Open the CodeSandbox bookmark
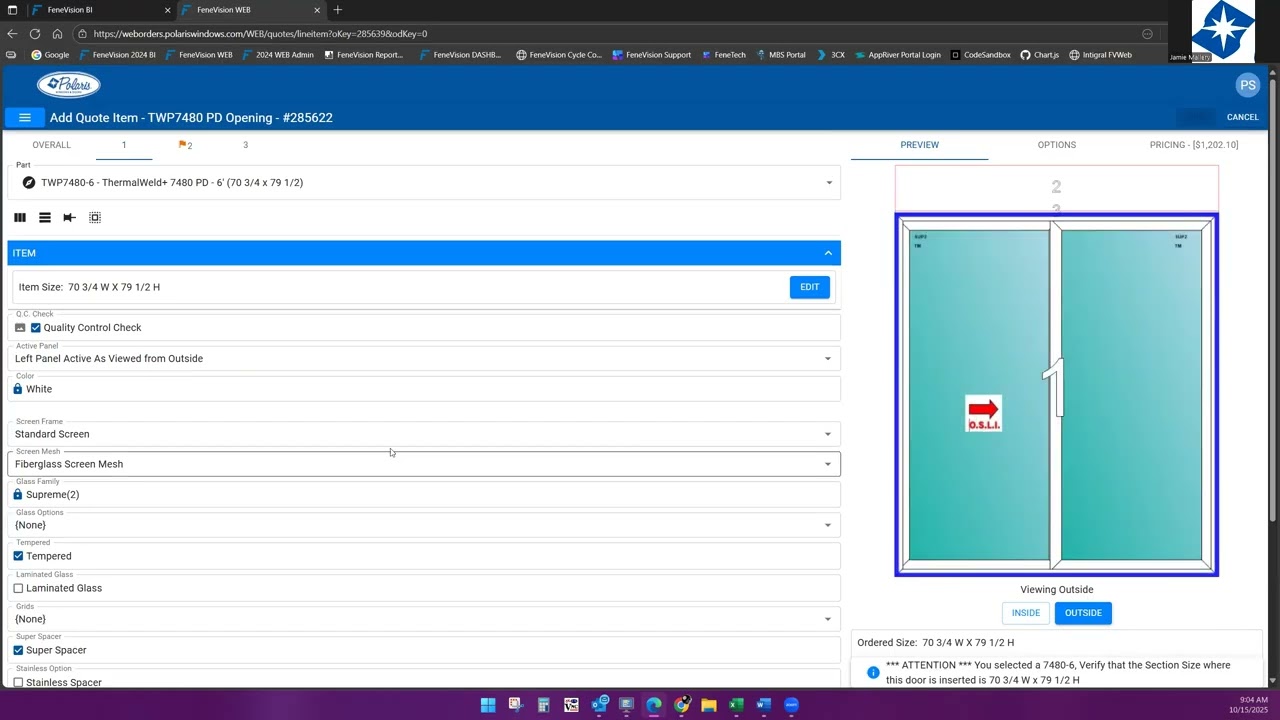Viewport: 1280px width, 720px height. (980, 55)
